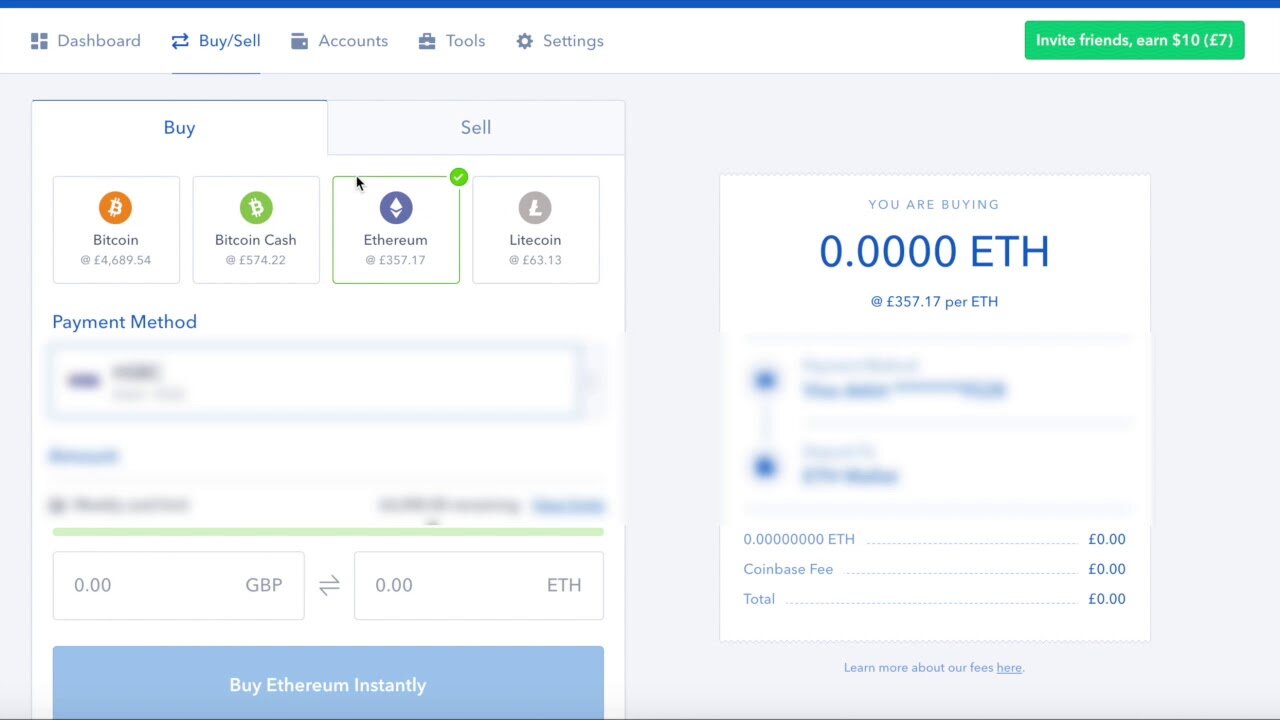The width and height of the screenshot is (1280, 720).
Task: Click the orange Bitcoin logo
Action: click(x=116, y=208)
